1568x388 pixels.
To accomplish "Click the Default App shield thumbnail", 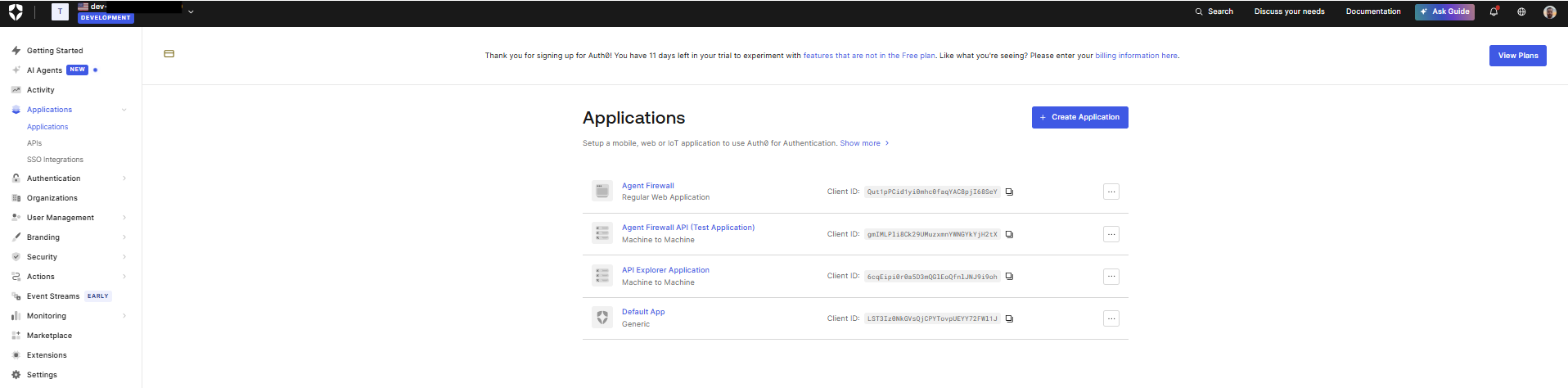I will [x=602, y=318].
